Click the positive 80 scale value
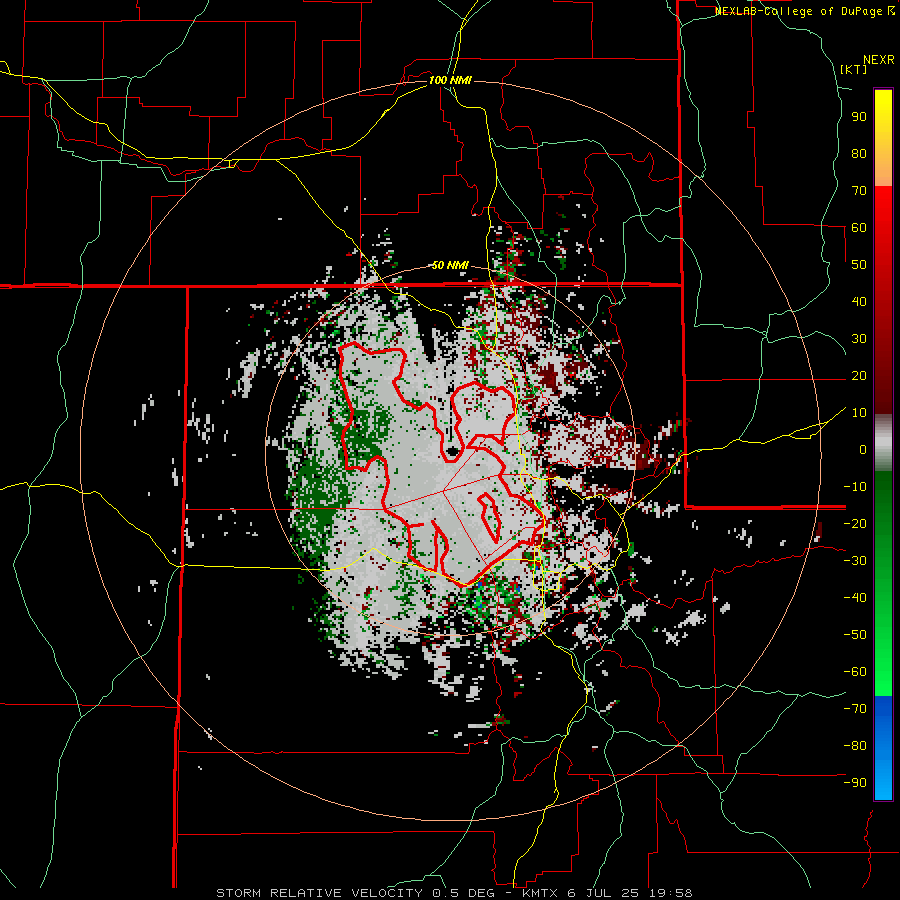 (x=859, y=154)
